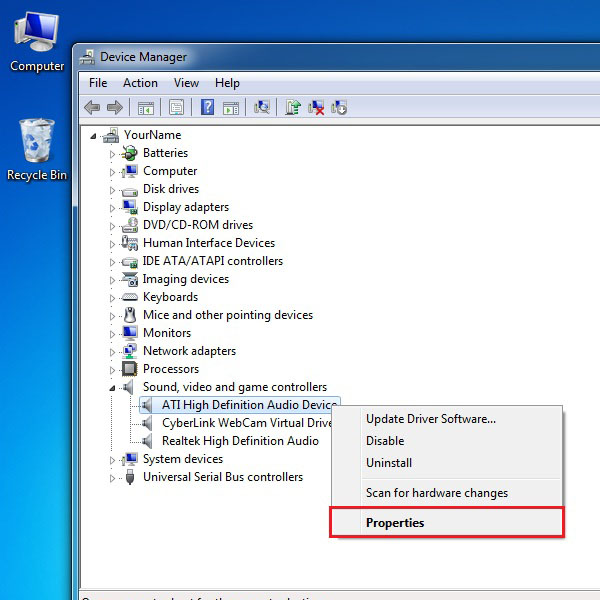Choose Scan for hardware changes in context menu
600x600 pixels.
(x=447, y=493)
